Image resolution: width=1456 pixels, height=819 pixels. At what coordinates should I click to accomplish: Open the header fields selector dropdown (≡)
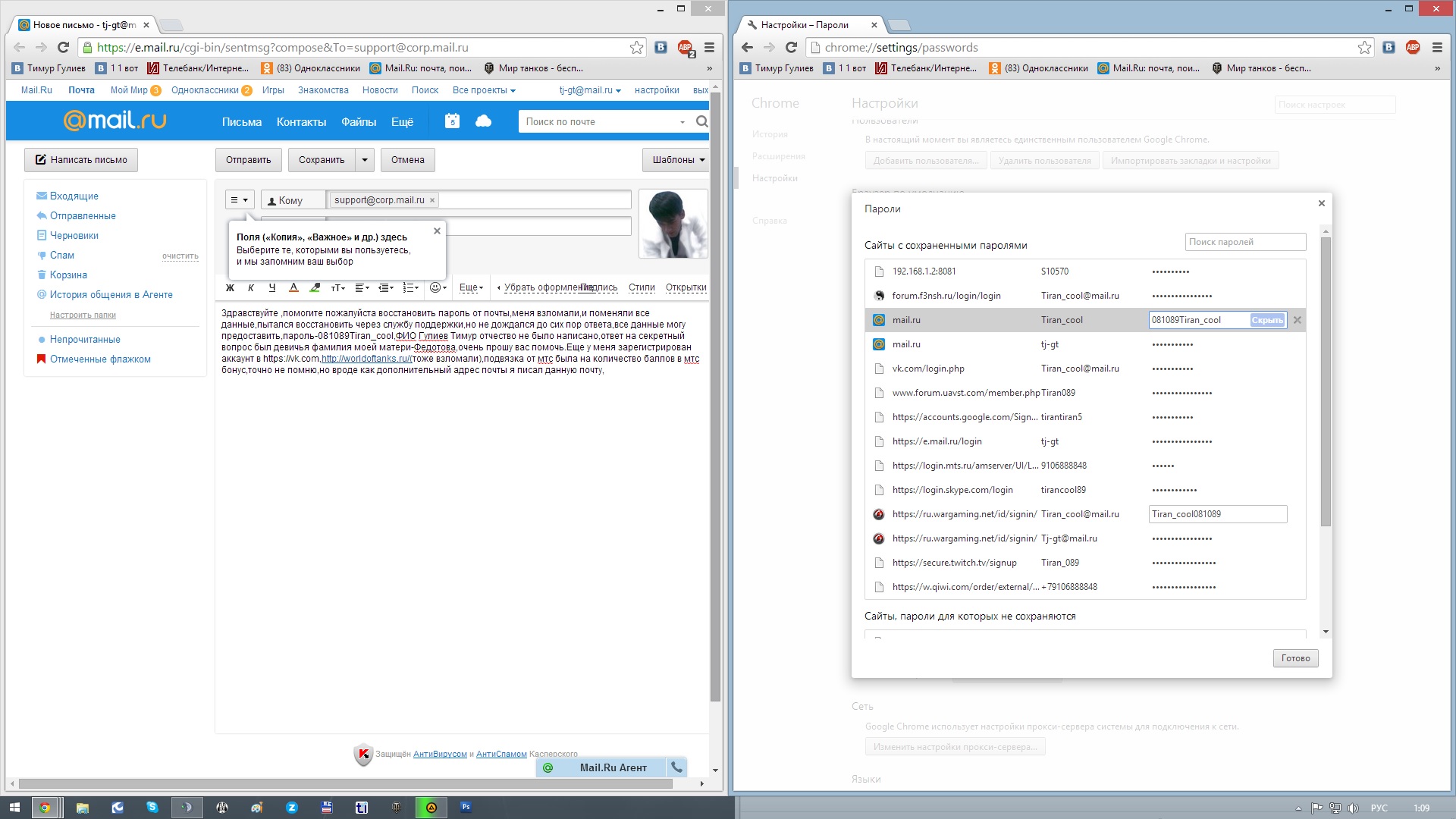point(240,200)
